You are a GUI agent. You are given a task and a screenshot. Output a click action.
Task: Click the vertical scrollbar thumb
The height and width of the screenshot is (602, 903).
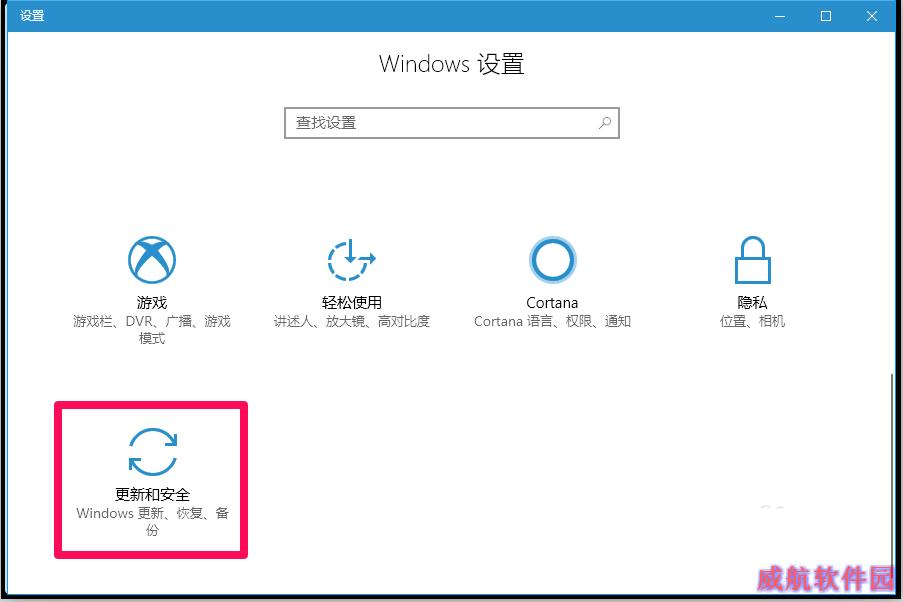click(892, 471)
